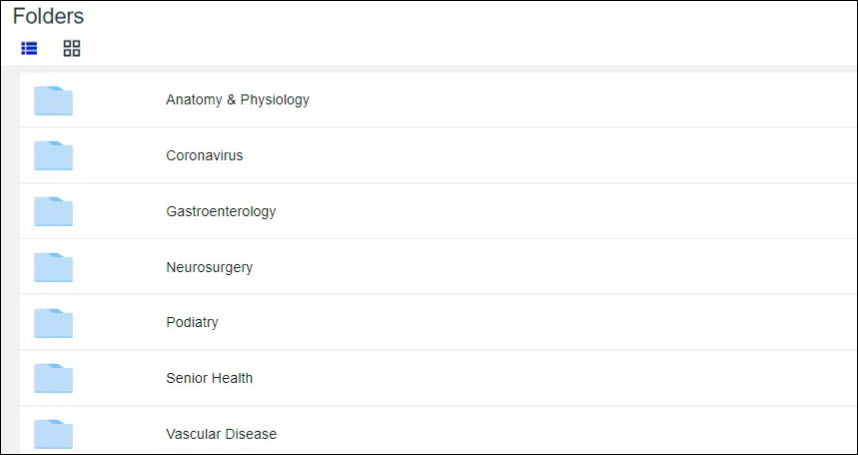The image size is (858, 455).
Task: Click the Anatomy & Physiology folder icon
Action: point(53,100)
